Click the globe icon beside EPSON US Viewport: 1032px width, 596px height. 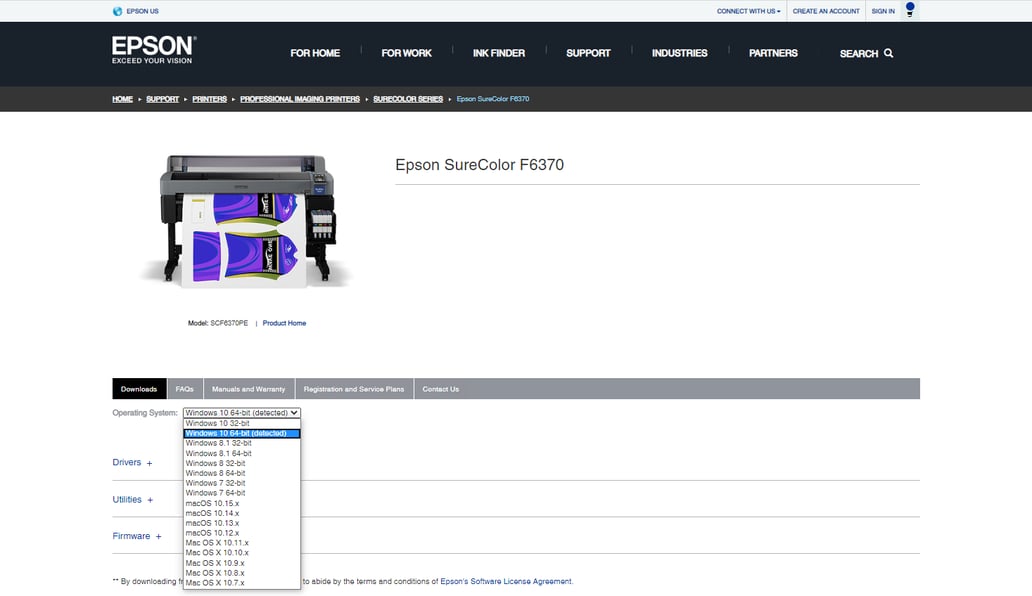(x=117, y=10)
